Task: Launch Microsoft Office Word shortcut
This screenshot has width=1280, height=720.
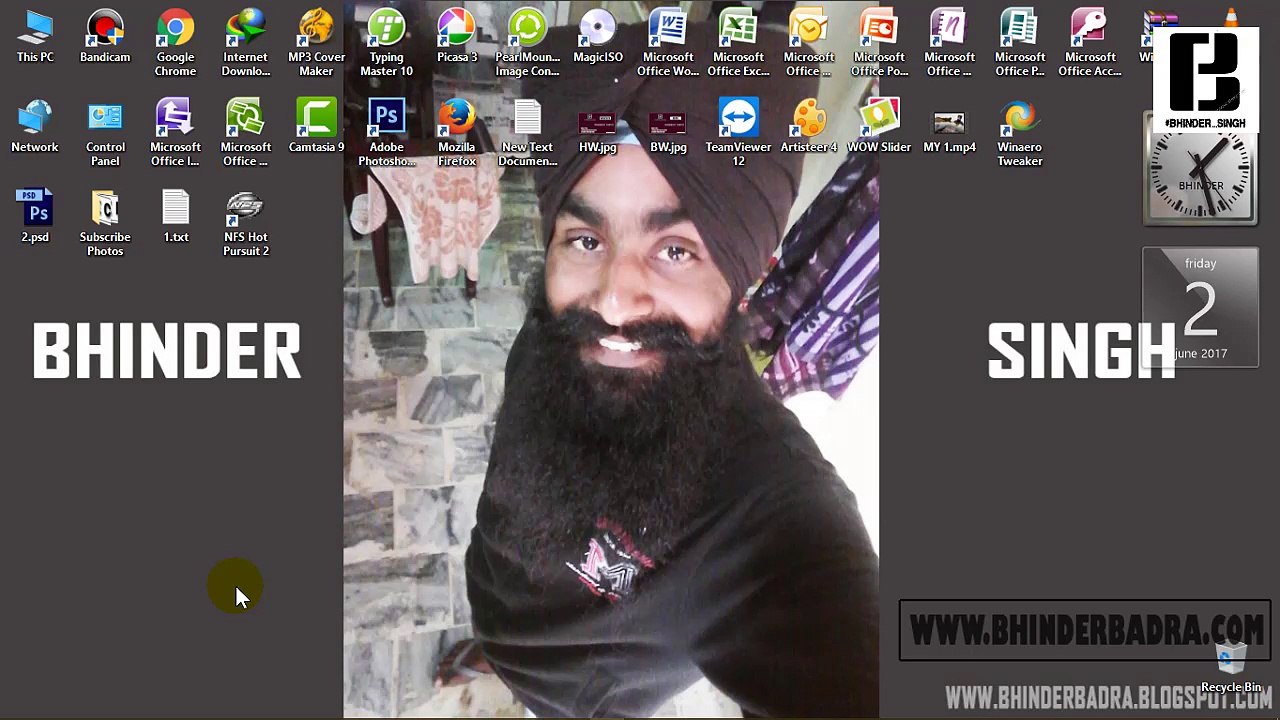Action: tap(668, 43)
